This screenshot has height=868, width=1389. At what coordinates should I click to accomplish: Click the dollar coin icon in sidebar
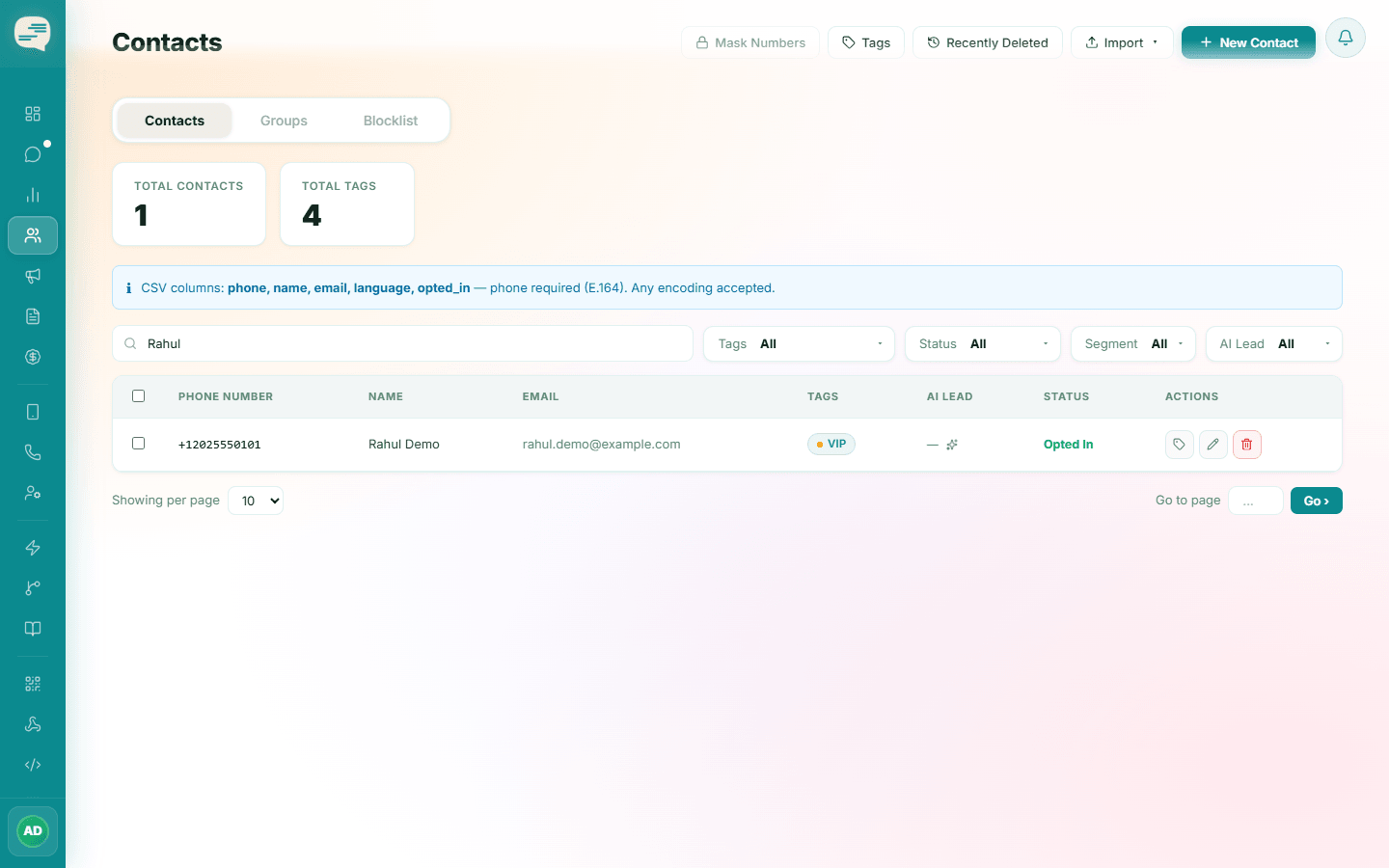pos(33,357)
